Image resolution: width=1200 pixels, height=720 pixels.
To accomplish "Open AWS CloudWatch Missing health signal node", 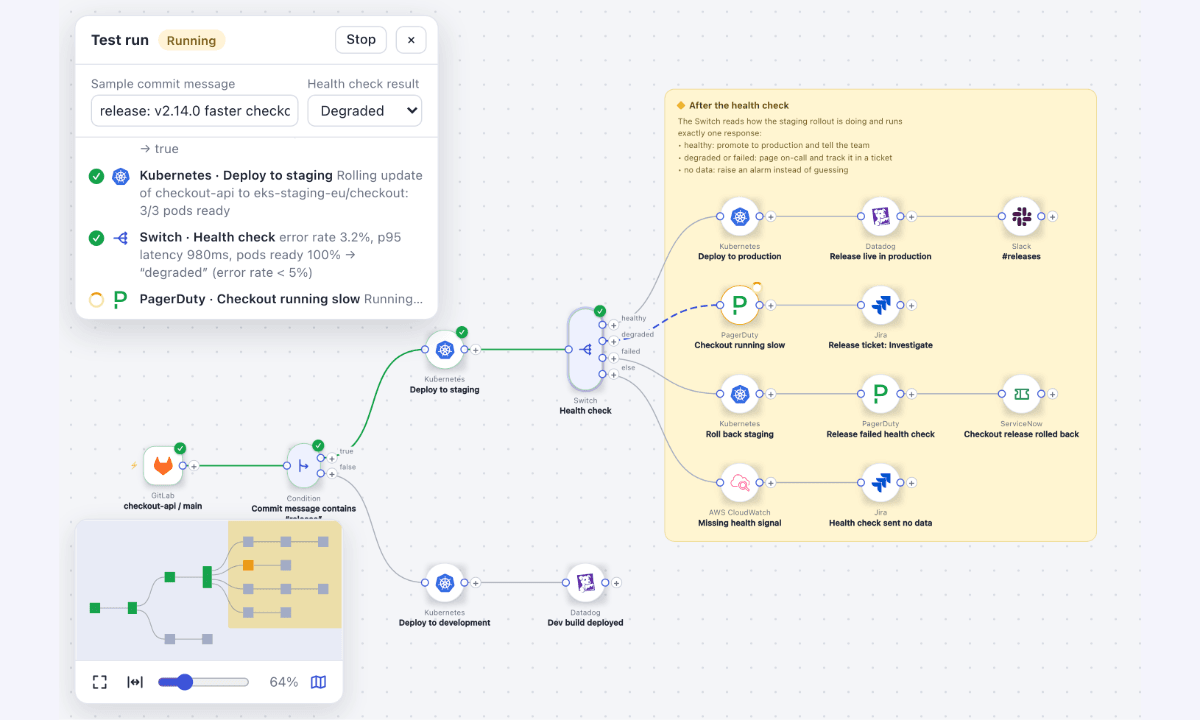I will click(x=740, y=483).
